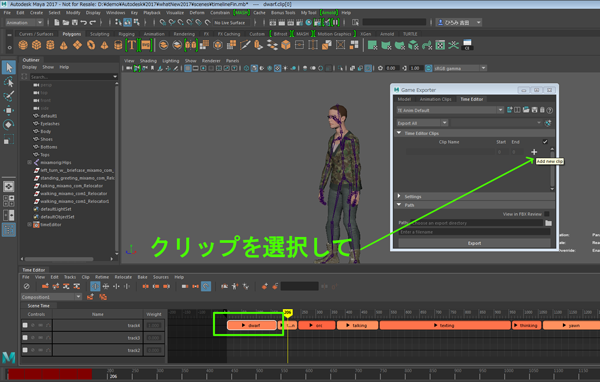The image size is (600, 382).
Task: Expand the Settings section
Action: pyautogui.click(x=399, y=196)
